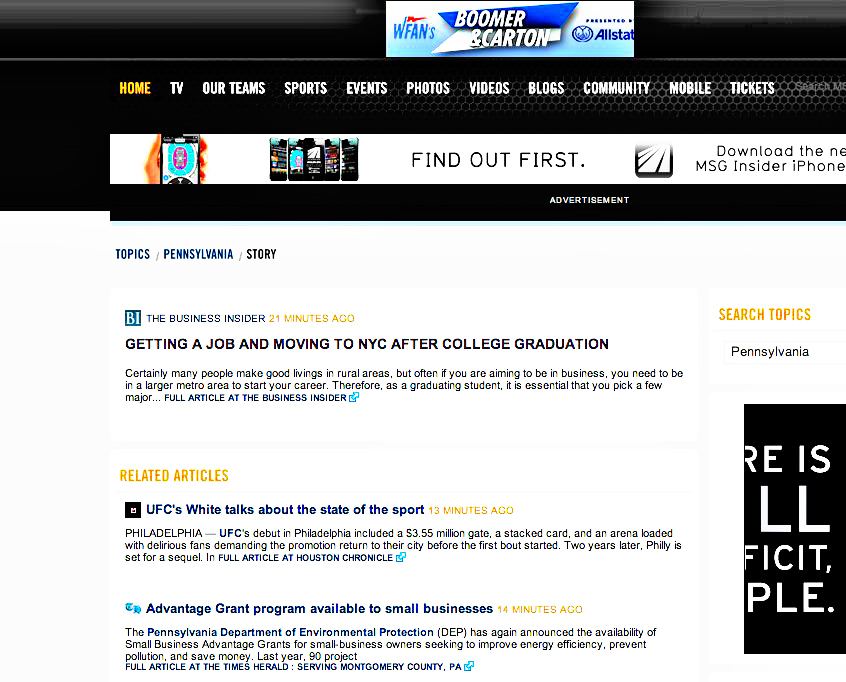Image resolution: width=846 pixels, height=682 pixels.
Task: Open the MOBILE nav item
Action: (690, 88)
